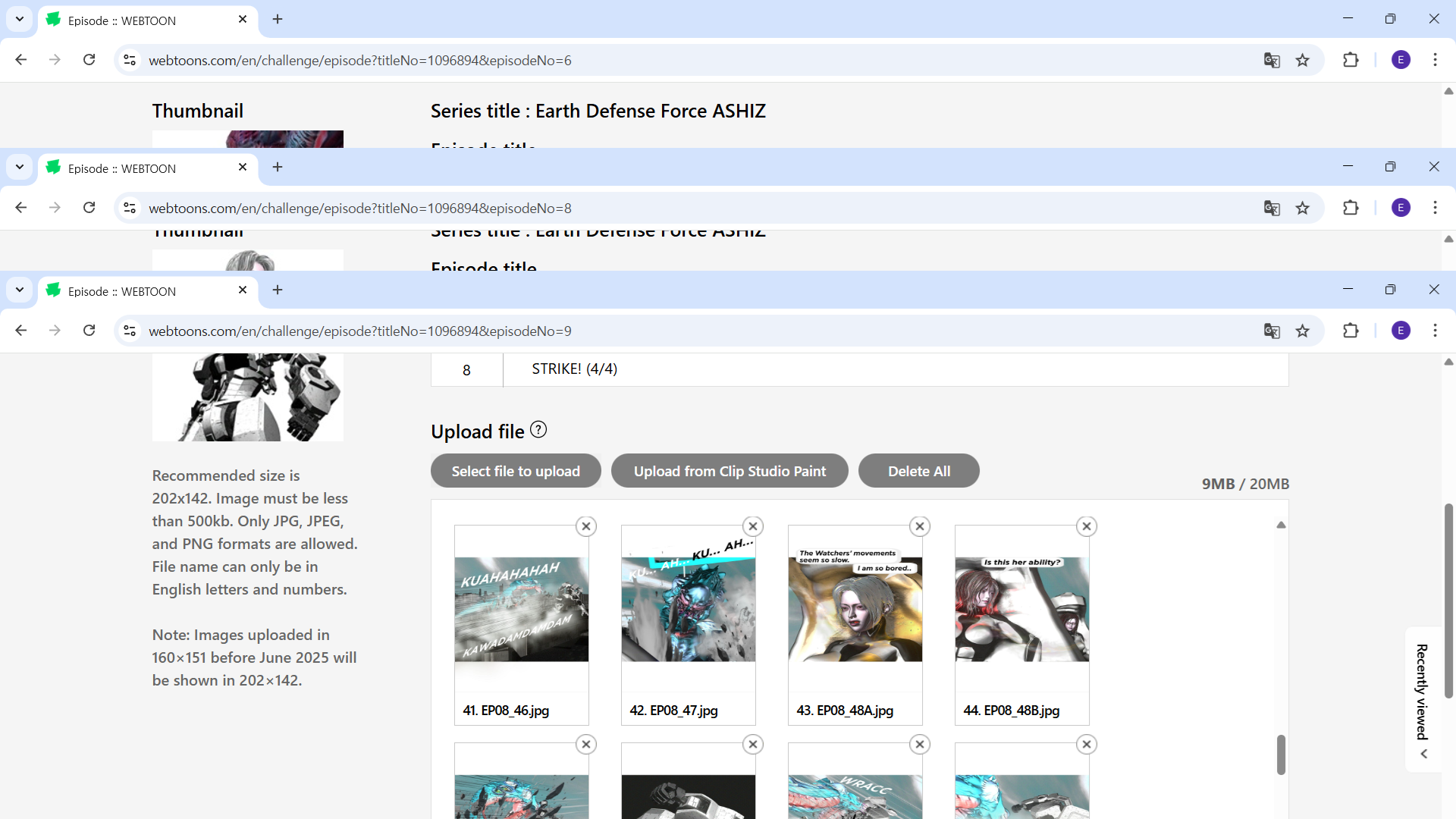
Task: Open the Chrome menu in the episodeNo=8 window
Action: pos(1435,208)
